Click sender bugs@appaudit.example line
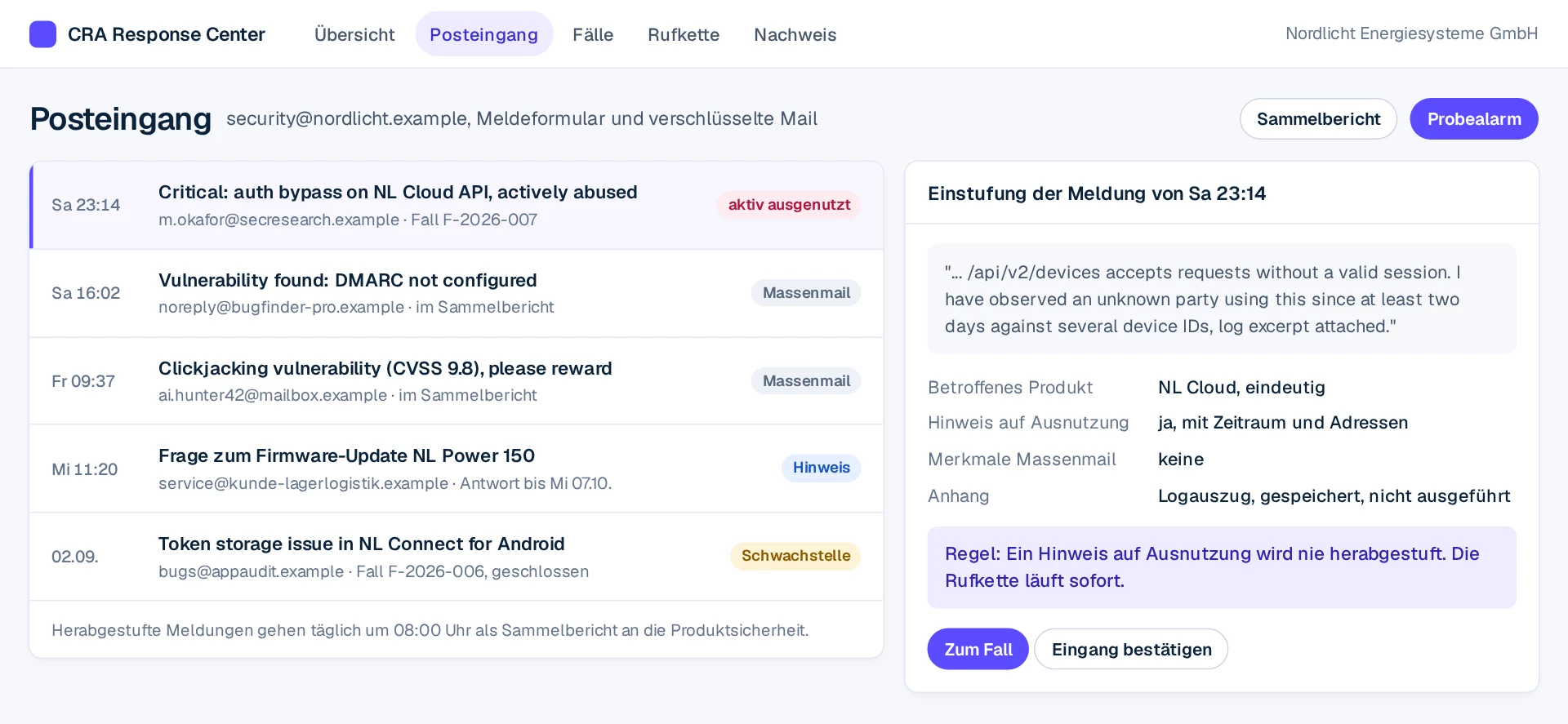This screenshot has width=1568, height=724. 373,571
